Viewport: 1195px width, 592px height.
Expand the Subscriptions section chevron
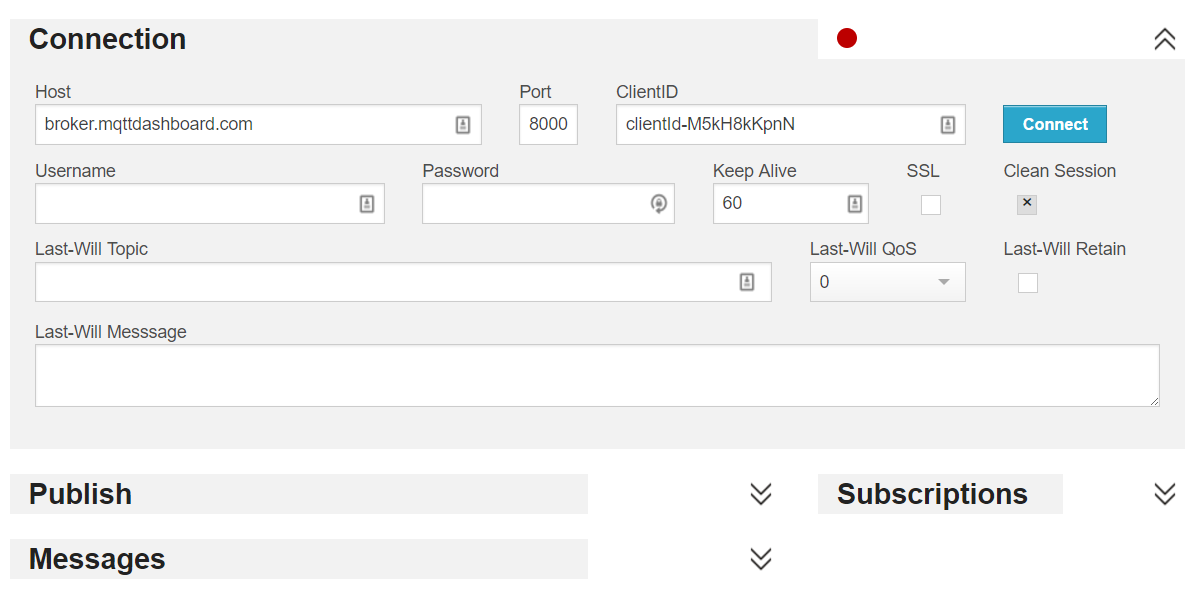[x=1165, y=494]
